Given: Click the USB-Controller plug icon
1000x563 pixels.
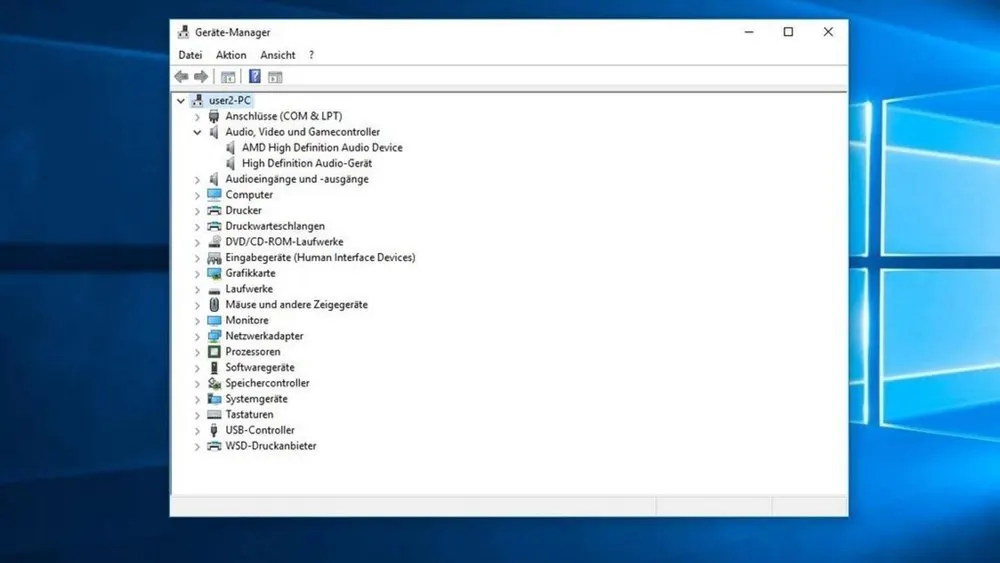Looking at the screenshot, I should tap(214, 430).
